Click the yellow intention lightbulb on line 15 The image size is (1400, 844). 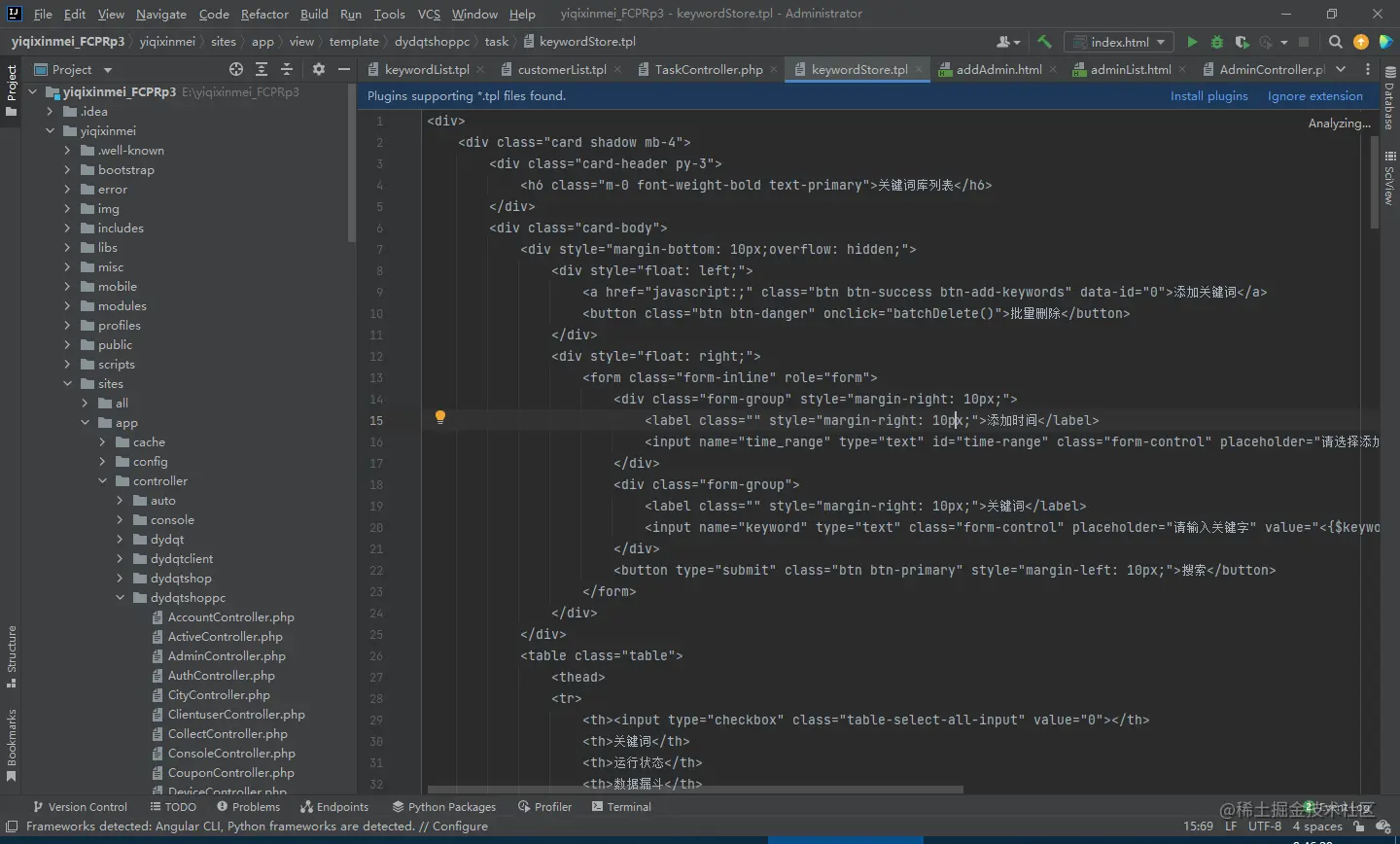point(439,417)
